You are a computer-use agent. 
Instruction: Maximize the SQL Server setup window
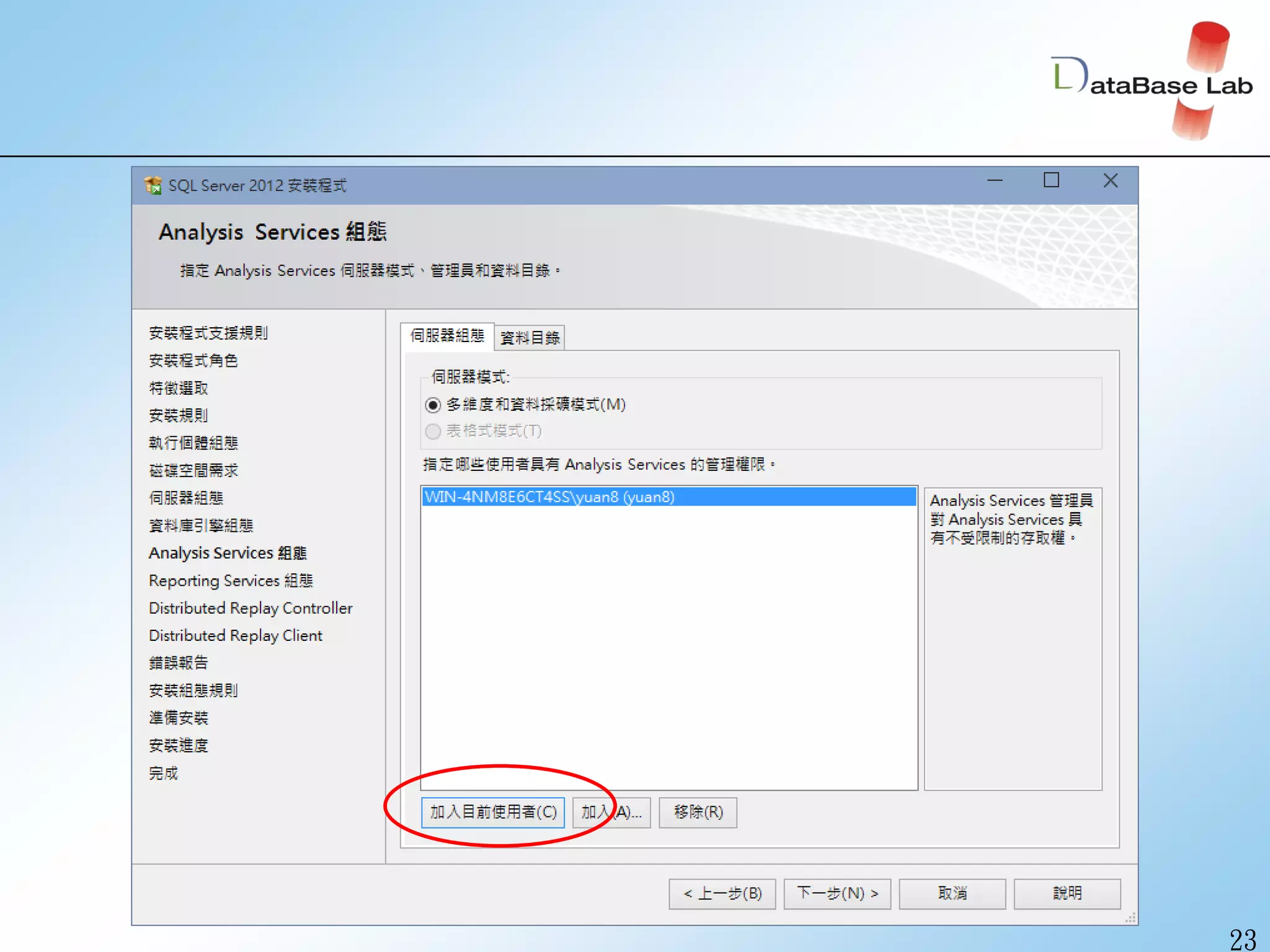point(1051,181)
